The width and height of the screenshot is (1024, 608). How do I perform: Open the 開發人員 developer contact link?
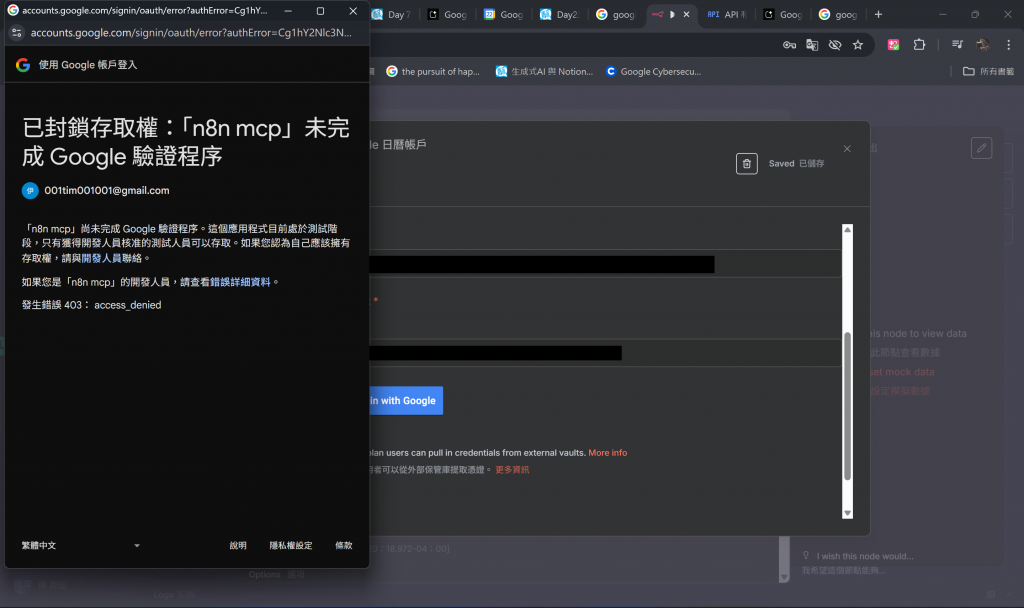(x=101, y=258)
